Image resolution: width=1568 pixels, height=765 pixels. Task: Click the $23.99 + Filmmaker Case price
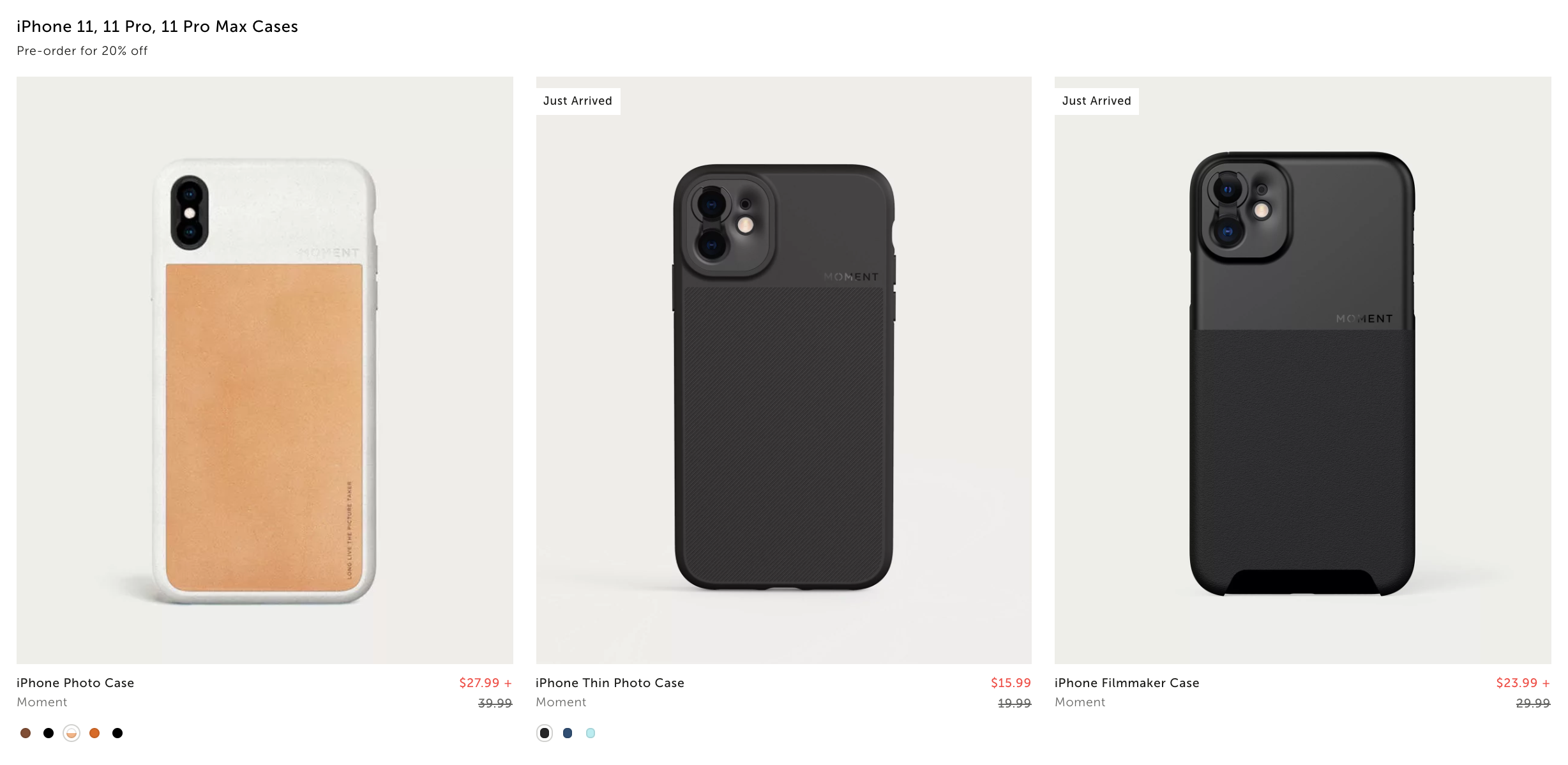[1523, 683]
